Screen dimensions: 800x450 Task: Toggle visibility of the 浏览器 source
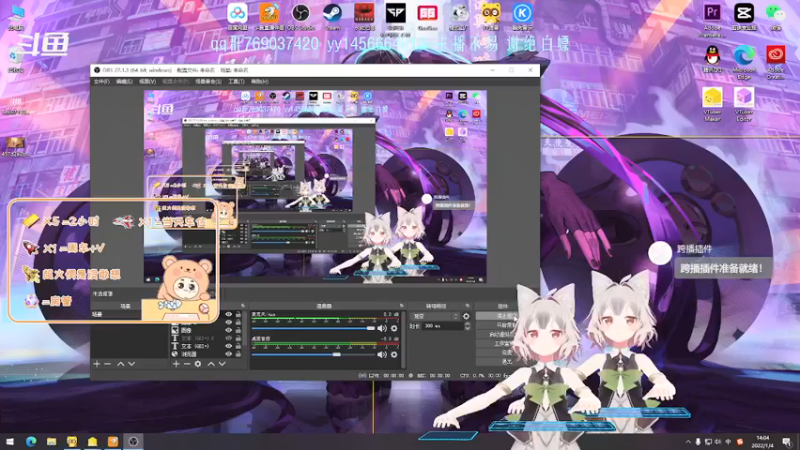click(229, 354)
